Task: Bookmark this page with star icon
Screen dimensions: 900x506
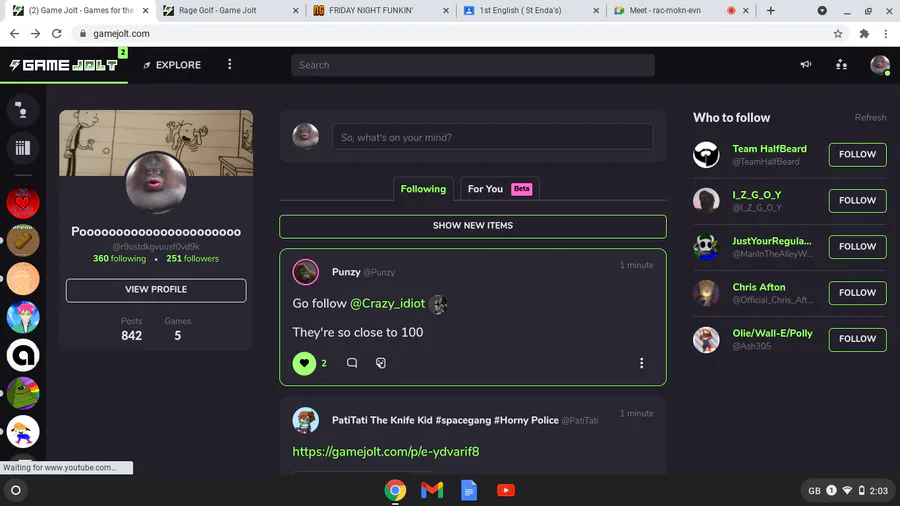Action: (838, 34)
